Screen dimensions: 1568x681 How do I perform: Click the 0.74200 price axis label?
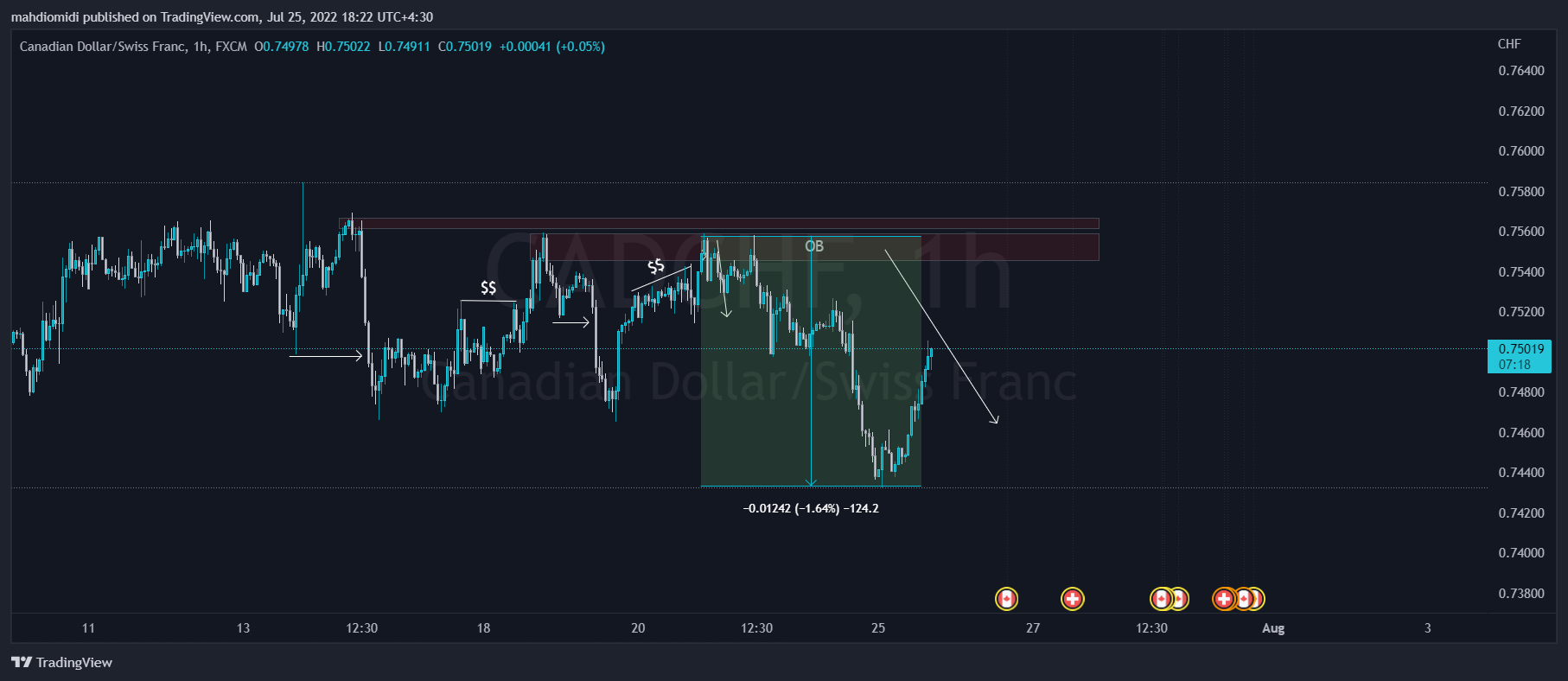(x=1521, y=513)
